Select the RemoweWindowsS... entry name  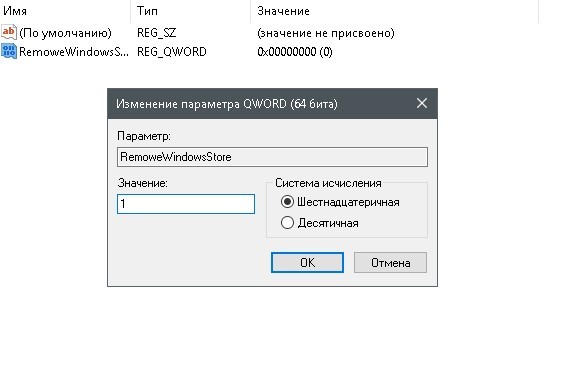pos(74,52)
